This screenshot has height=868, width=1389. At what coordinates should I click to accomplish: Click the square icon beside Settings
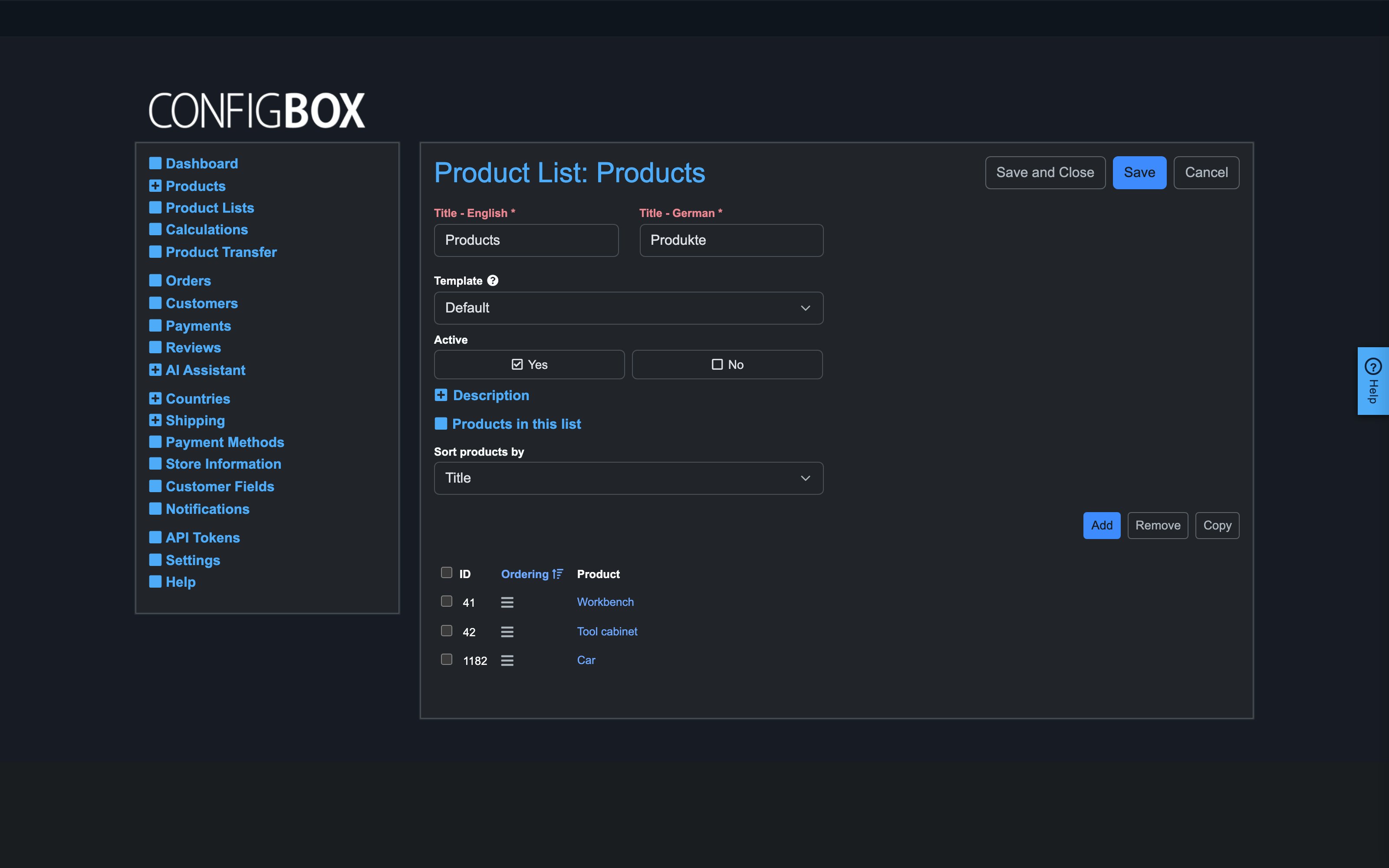click(155, 560)
